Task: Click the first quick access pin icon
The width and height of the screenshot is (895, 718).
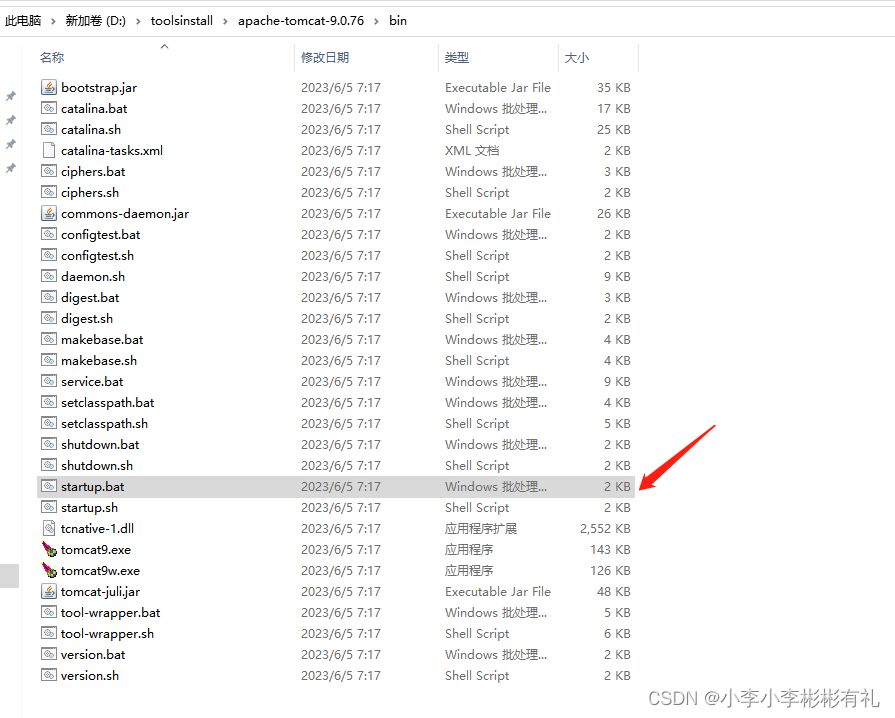Action: tap(11, 96)
